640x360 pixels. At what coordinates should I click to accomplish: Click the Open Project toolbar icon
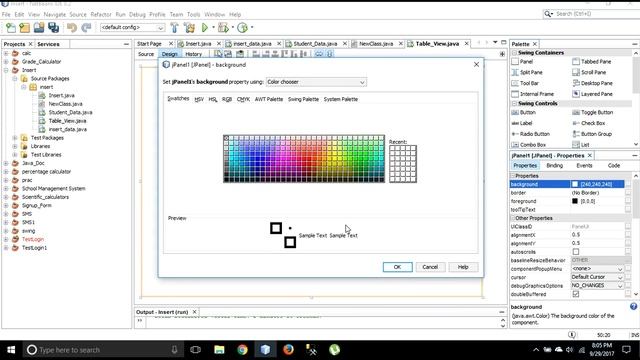(x=39, y=28)
